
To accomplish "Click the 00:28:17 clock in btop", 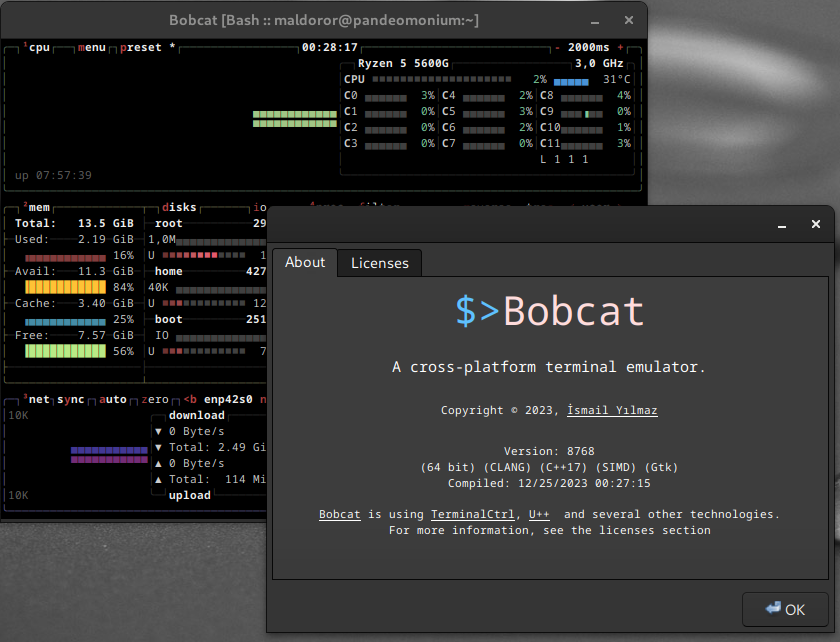I will click(329, 47).
